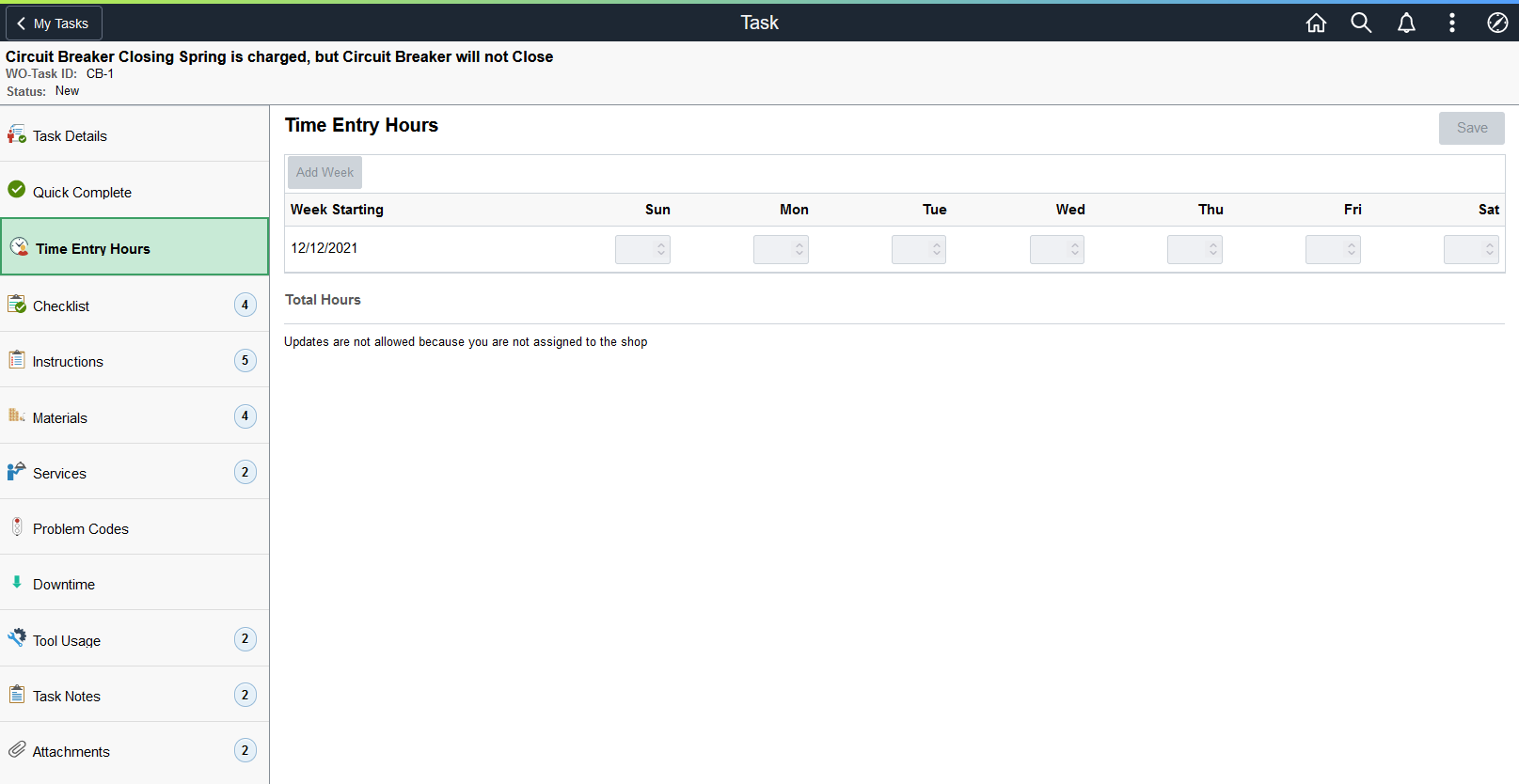Open the Materials tab
The height and width of the screenshot is (784, 1519).
tap(134, 416)
